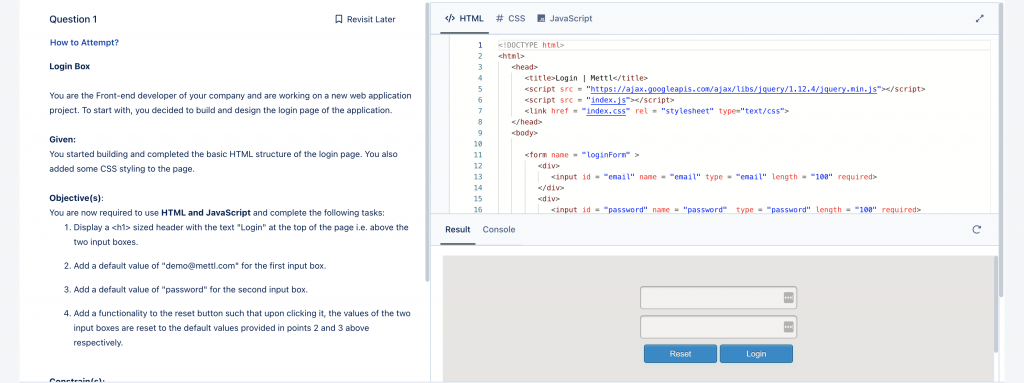Click the question panel vertical scrollbar
Screen dimensions: 1024x383
(x=427, y=142)
